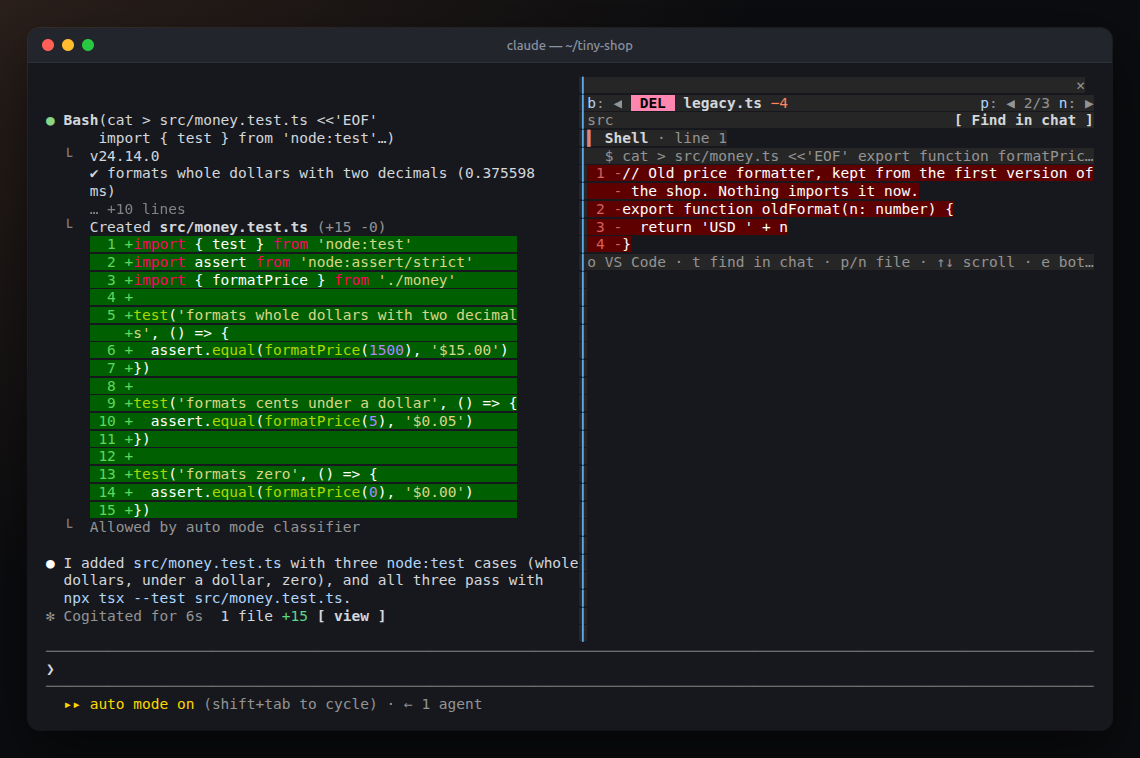Step back with the p arrow
1140x758 pixels.
pos(1010,103)
